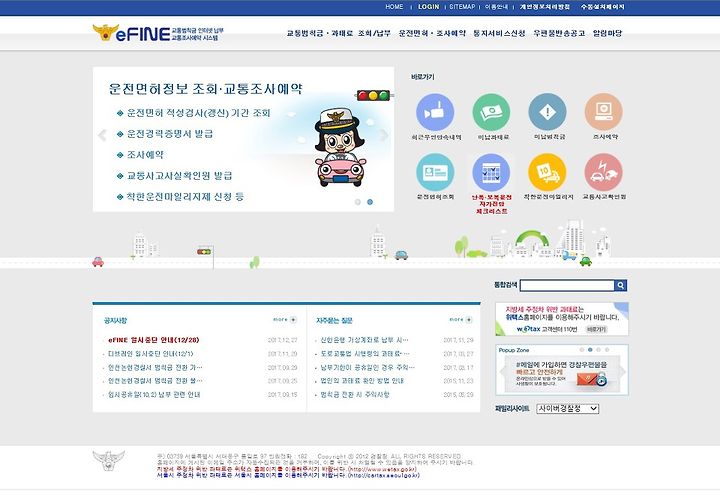Screen dimensions: 720x501
Task: Open the 교통범칙금·과태료 조회/납부 menu
Action: [x=338, y=33]
